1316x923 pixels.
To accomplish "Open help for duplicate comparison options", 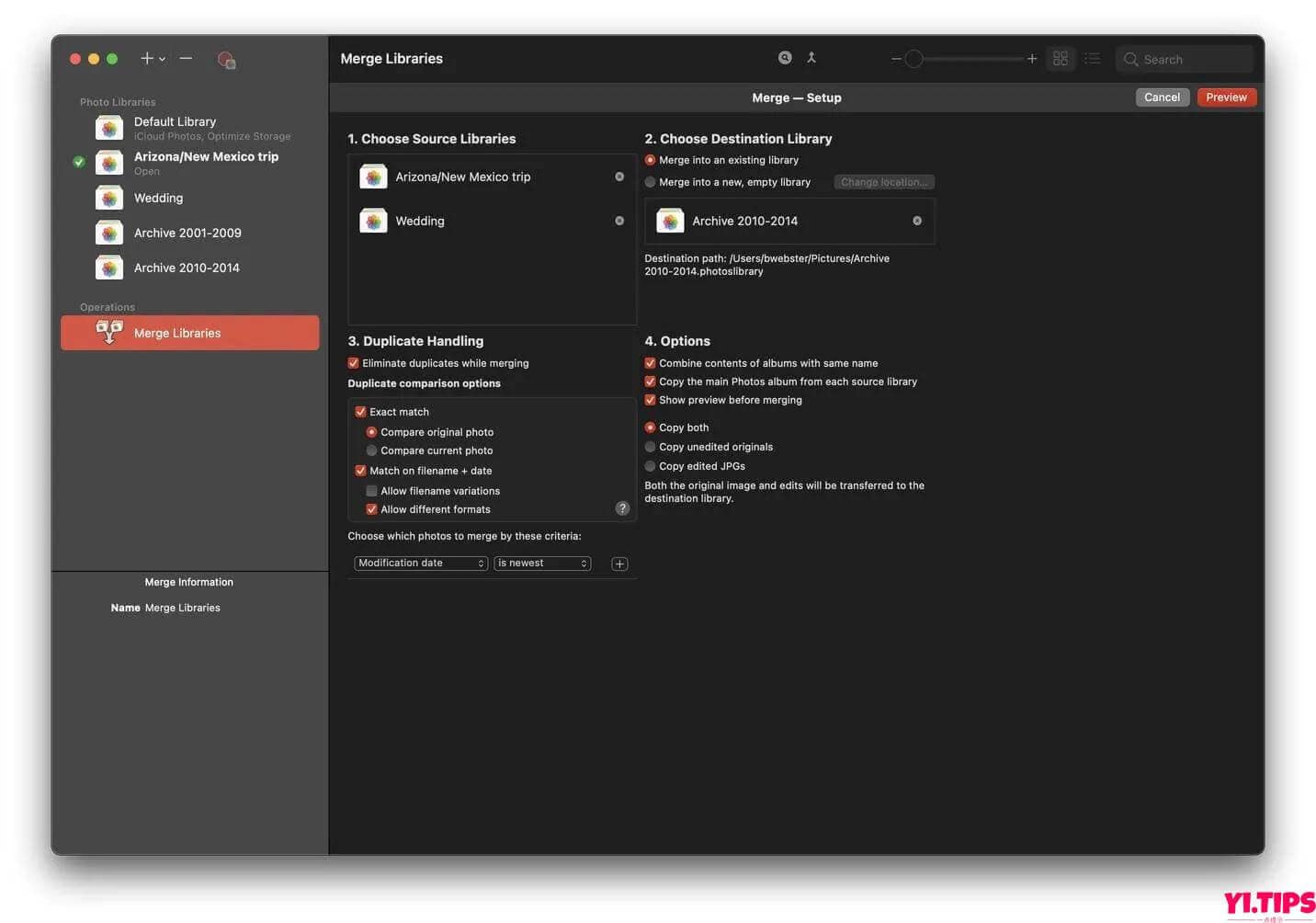I will (622, 508).
